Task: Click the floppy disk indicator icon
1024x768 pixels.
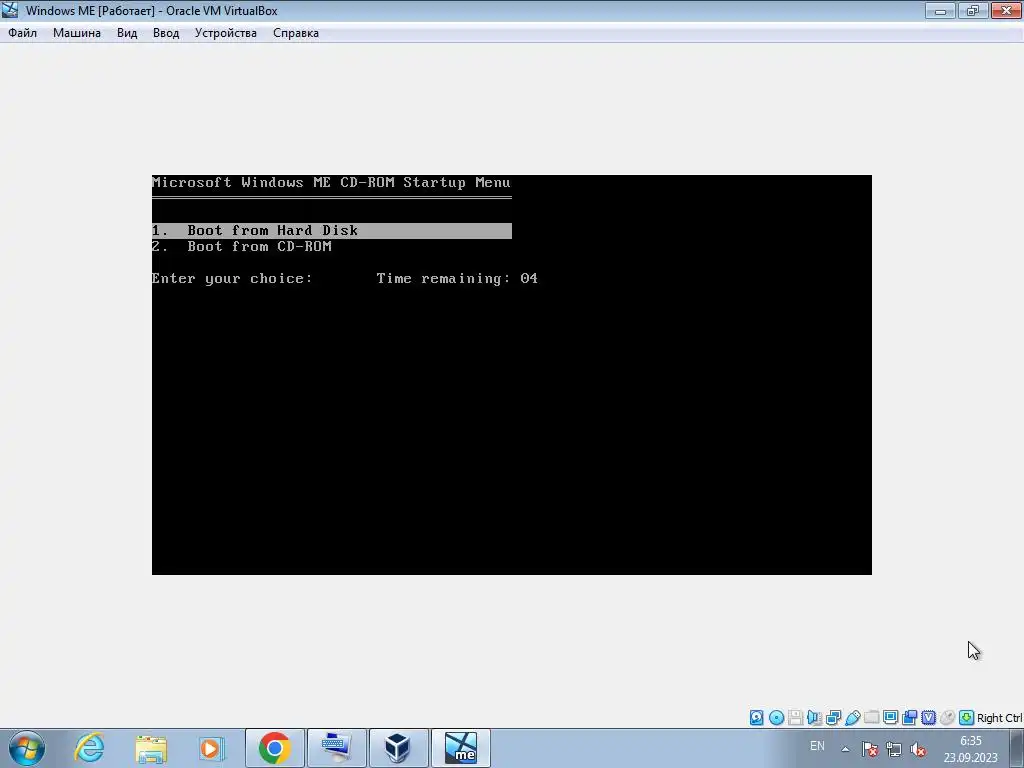Action: pos(795,718)
